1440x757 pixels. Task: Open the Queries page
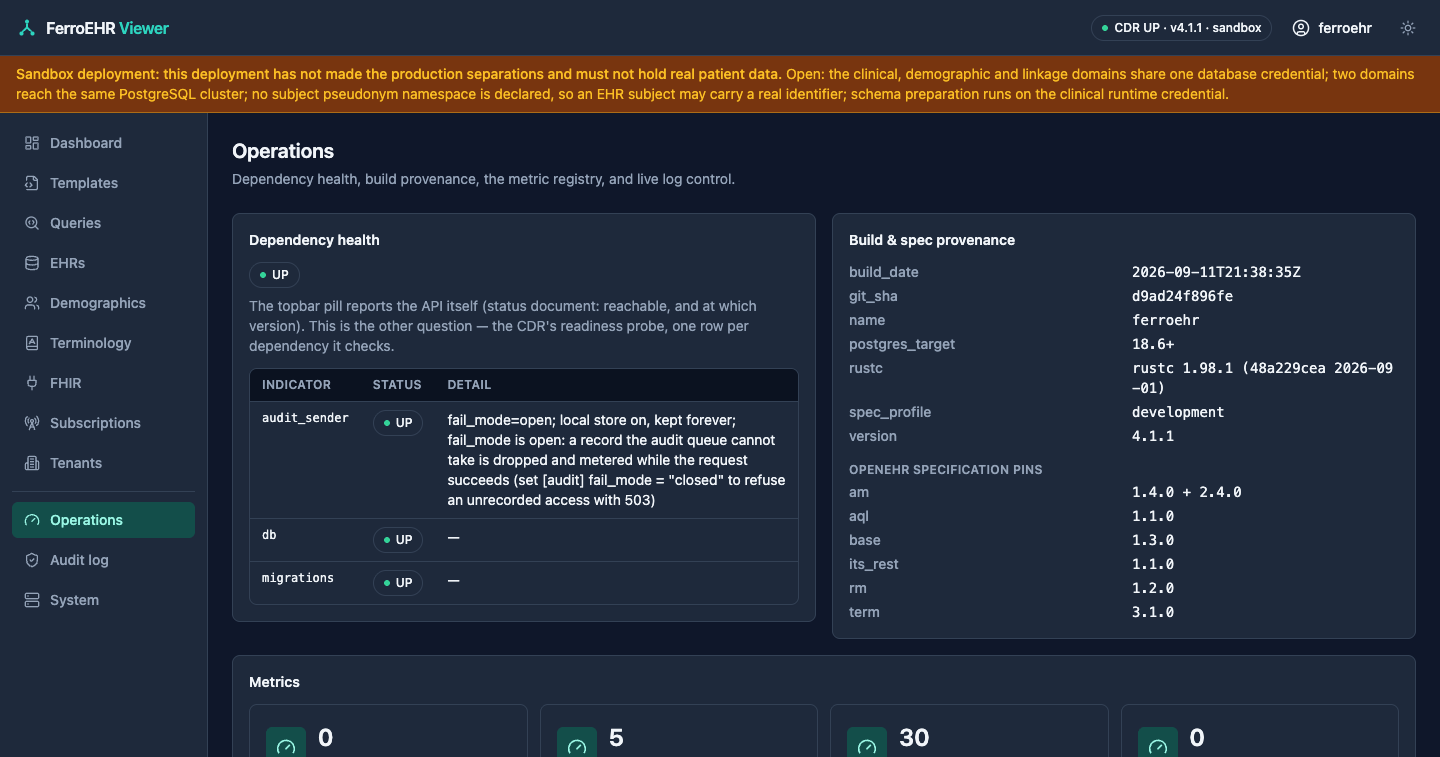(104, 223)
